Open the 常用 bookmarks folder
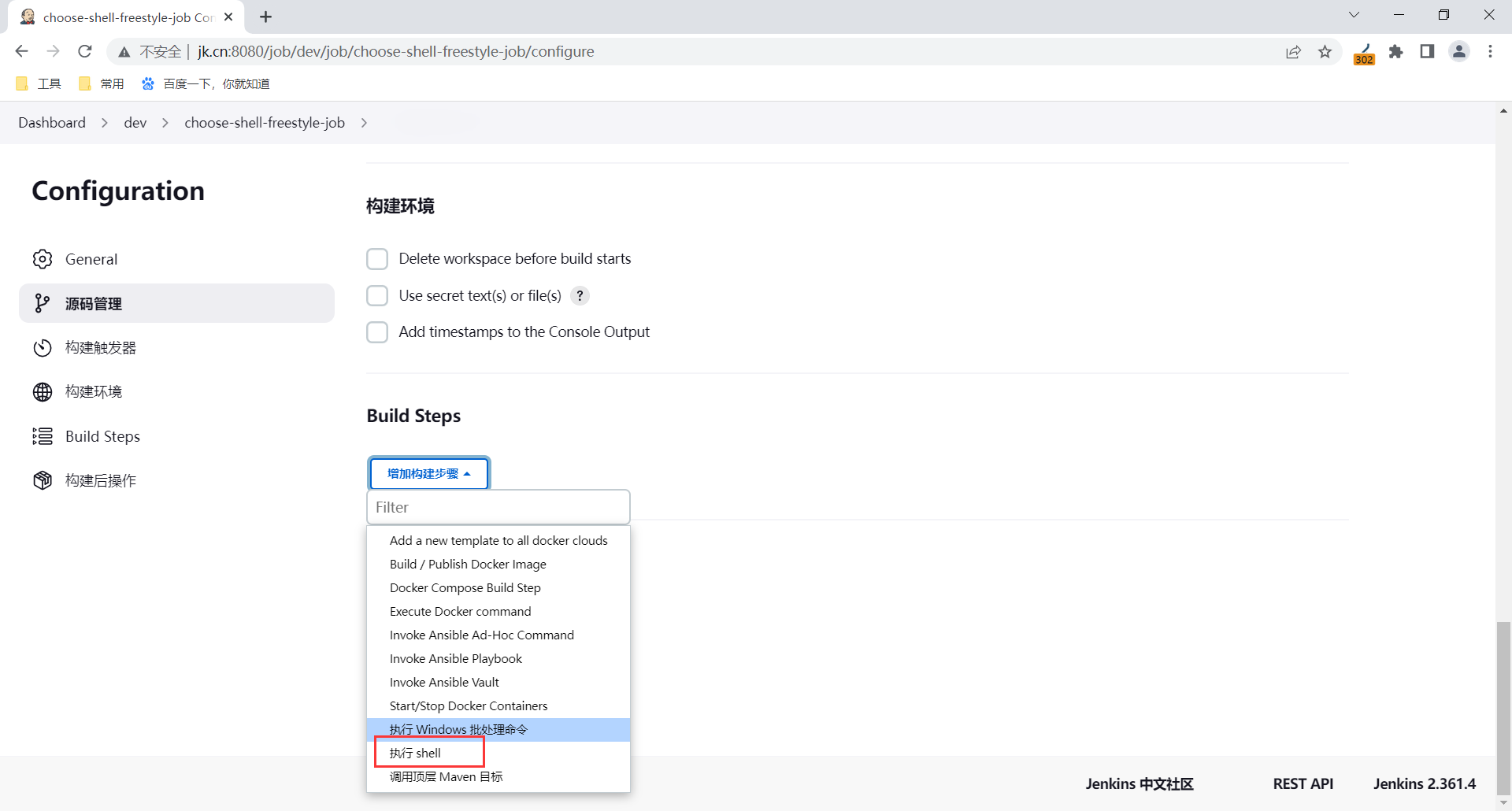 pyautogui.click(x=101, y=83)
